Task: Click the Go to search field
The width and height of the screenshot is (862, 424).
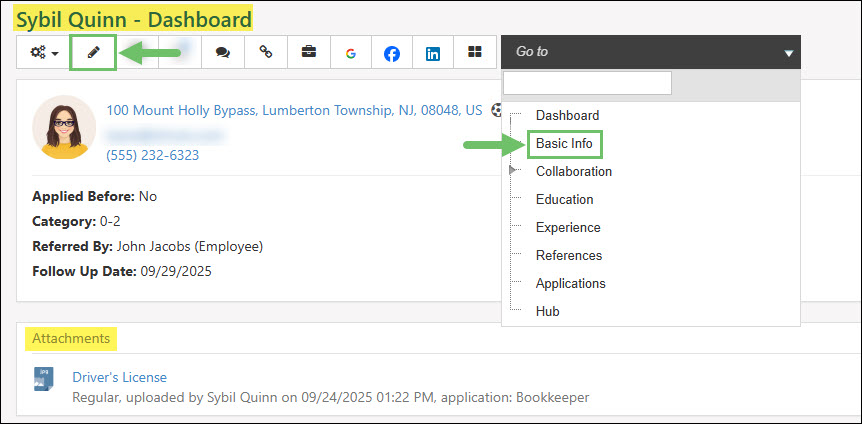Action: coord(587,83)
